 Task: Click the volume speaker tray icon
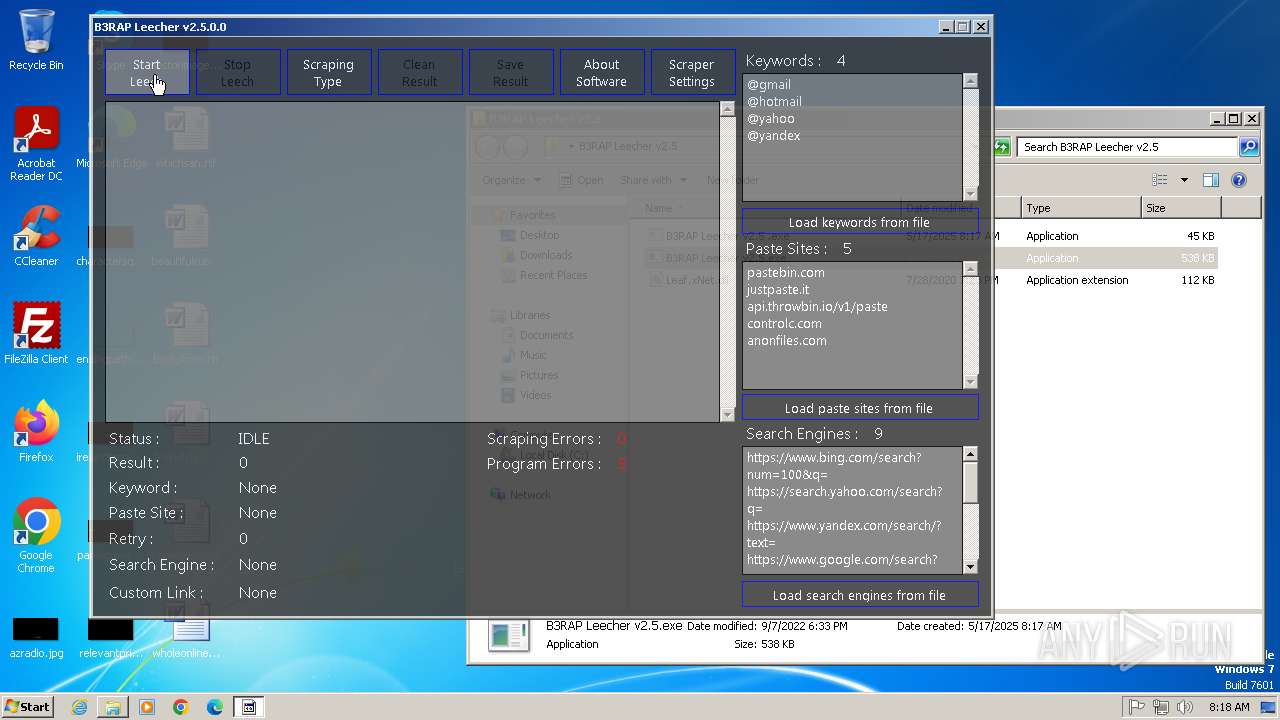tap(1186, 707)
